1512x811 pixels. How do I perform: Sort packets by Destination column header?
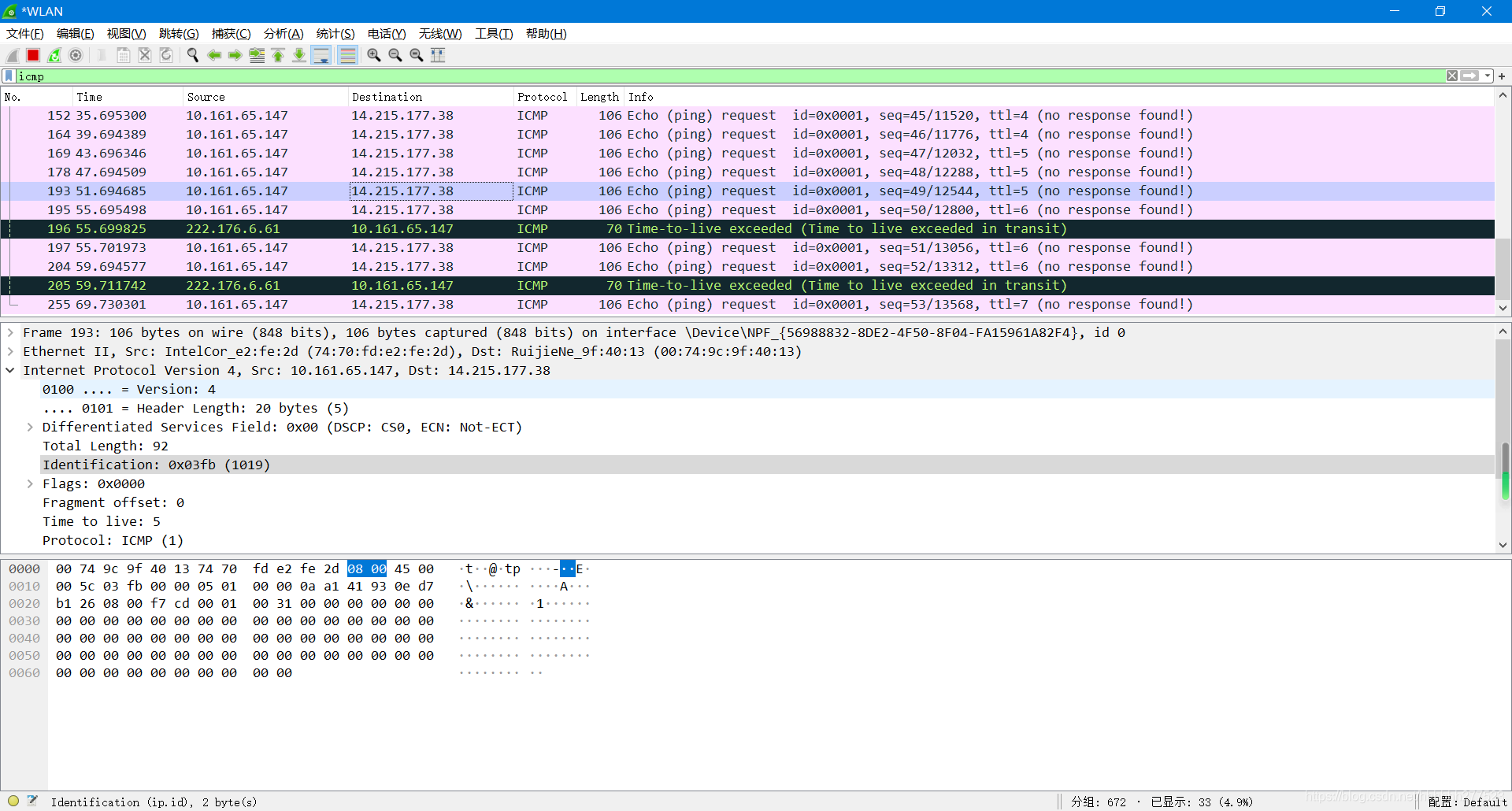coord(430,97)
